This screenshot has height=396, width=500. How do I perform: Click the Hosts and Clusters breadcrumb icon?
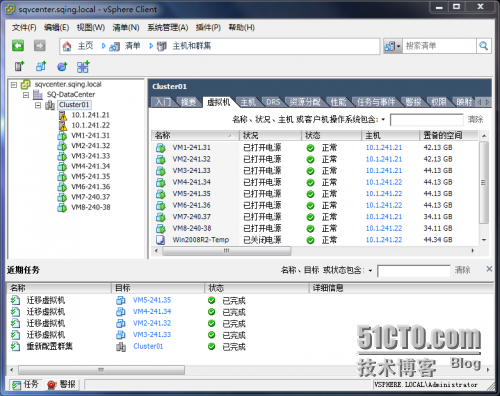coord(162,46)
